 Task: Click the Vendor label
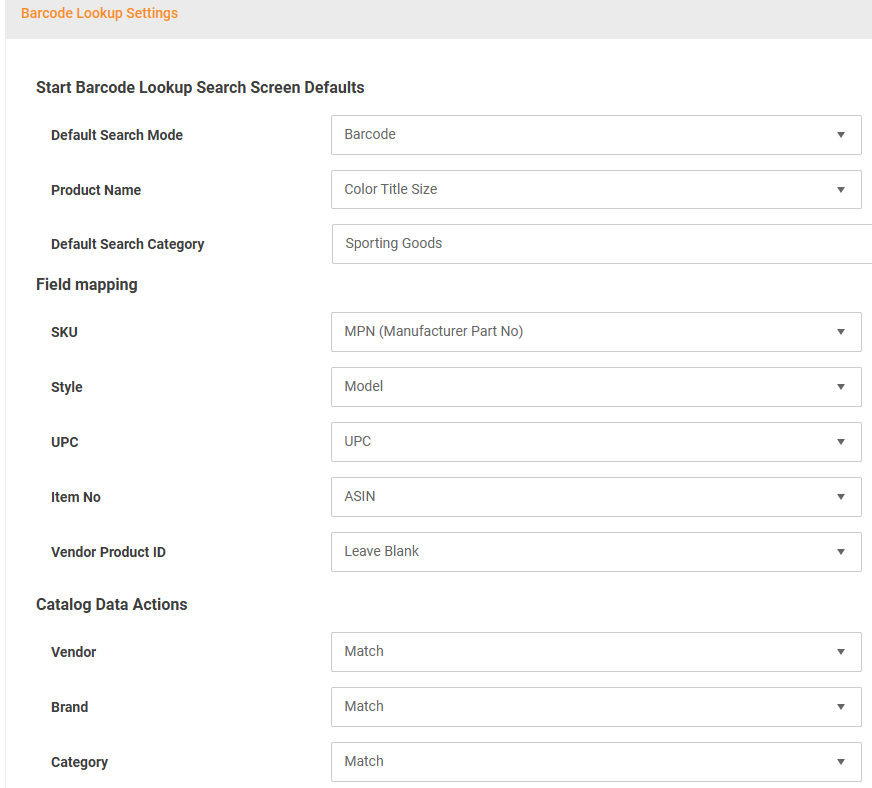tap(73, 652)
